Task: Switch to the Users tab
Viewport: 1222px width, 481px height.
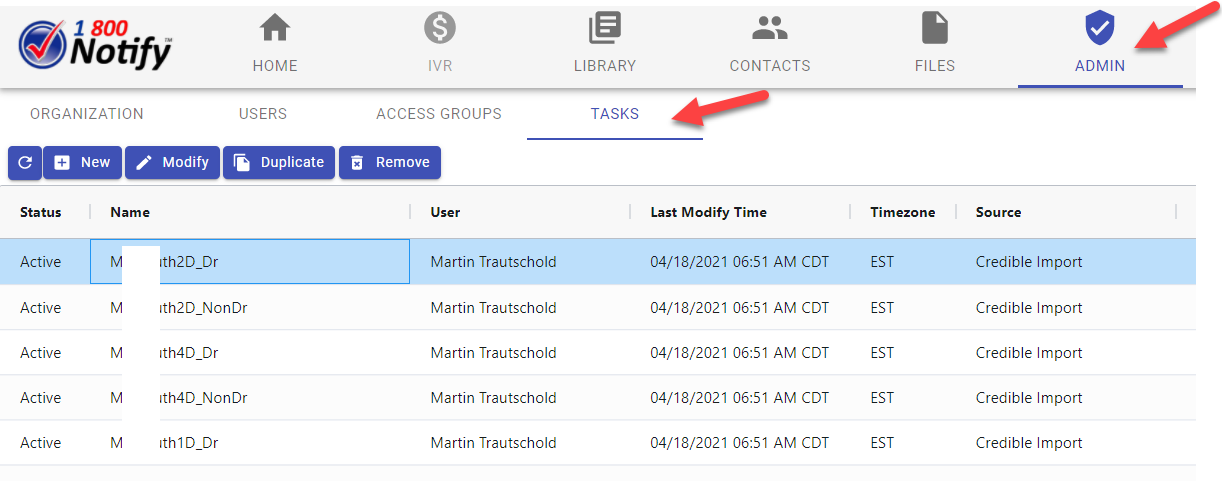Action: (263, 114)
